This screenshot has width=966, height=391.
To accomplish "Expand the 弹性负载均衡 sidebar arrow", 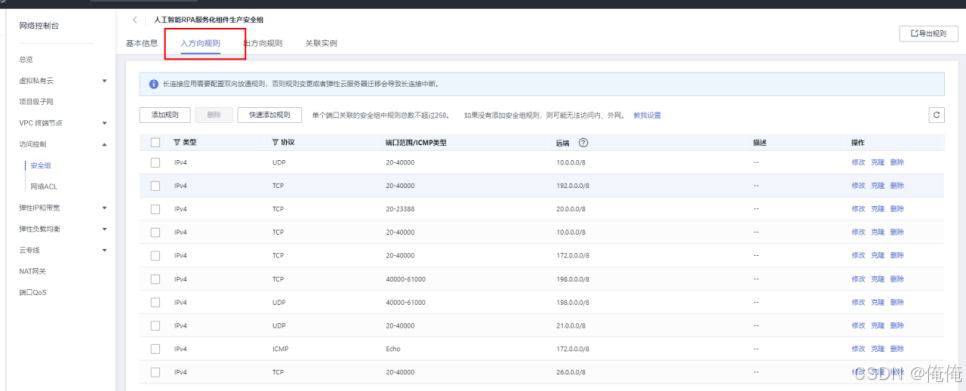I will tap(104, 229).
